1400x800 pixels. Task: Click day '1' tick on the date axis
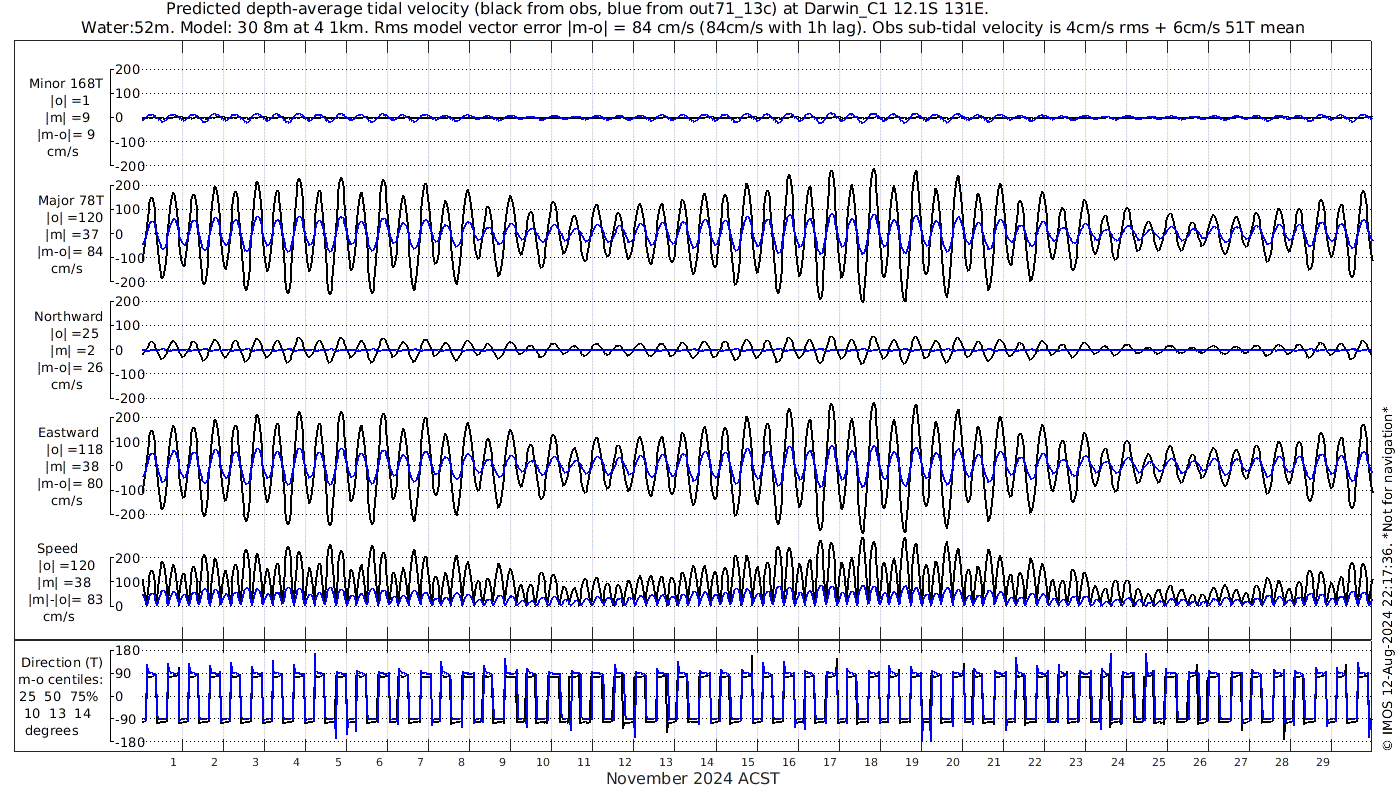[173, 762]
